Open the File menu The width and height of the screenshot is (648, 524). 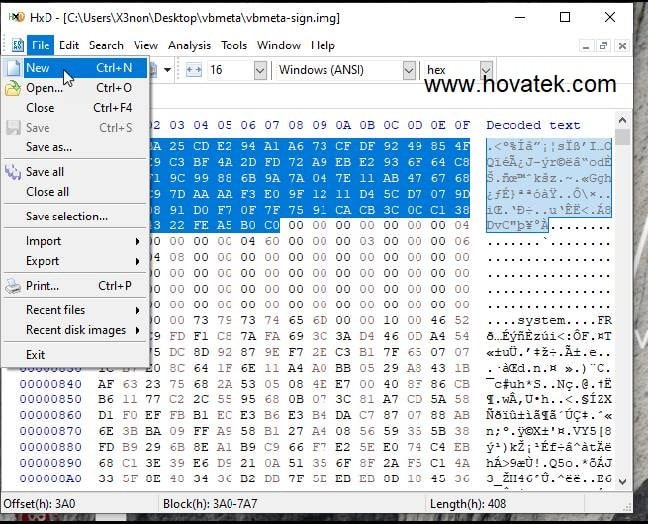40,45
